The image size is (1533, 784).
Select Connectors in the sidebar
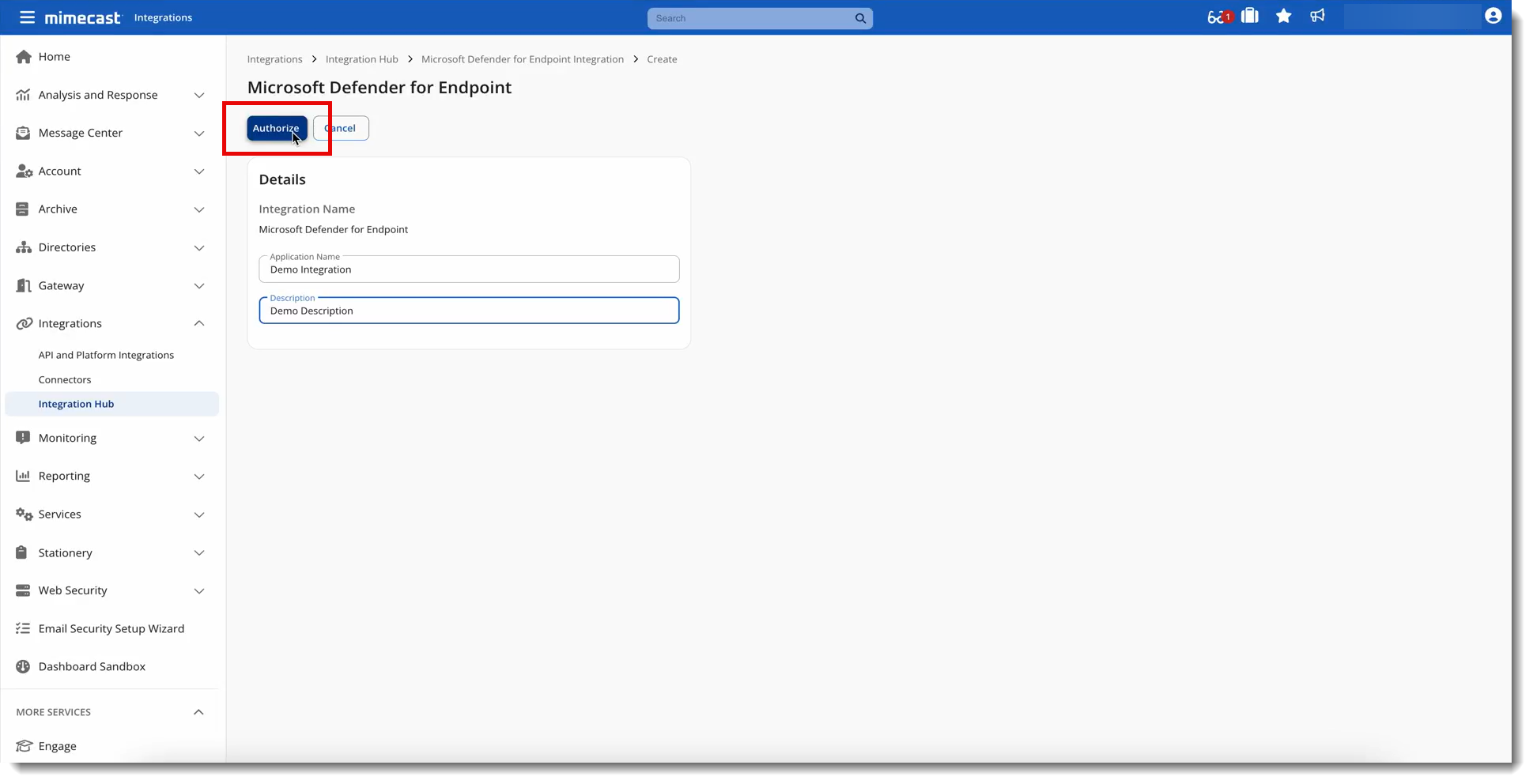pos(65,380)
